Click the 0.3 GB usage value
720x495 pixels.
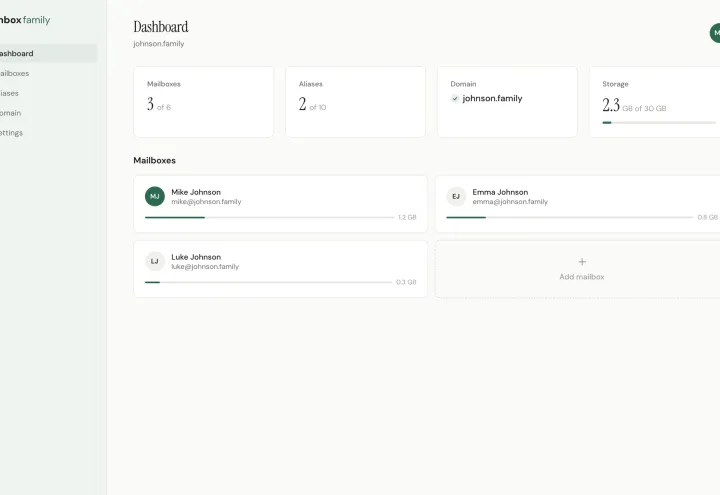406,282
